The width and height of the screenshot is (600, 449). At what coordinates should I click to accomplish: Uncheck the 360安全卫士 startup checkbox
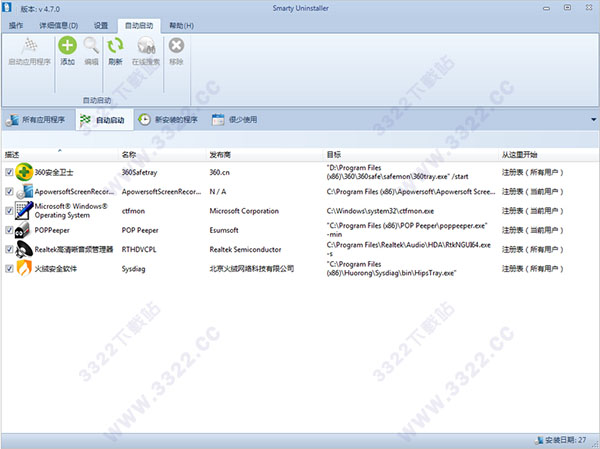click(9, 172)
